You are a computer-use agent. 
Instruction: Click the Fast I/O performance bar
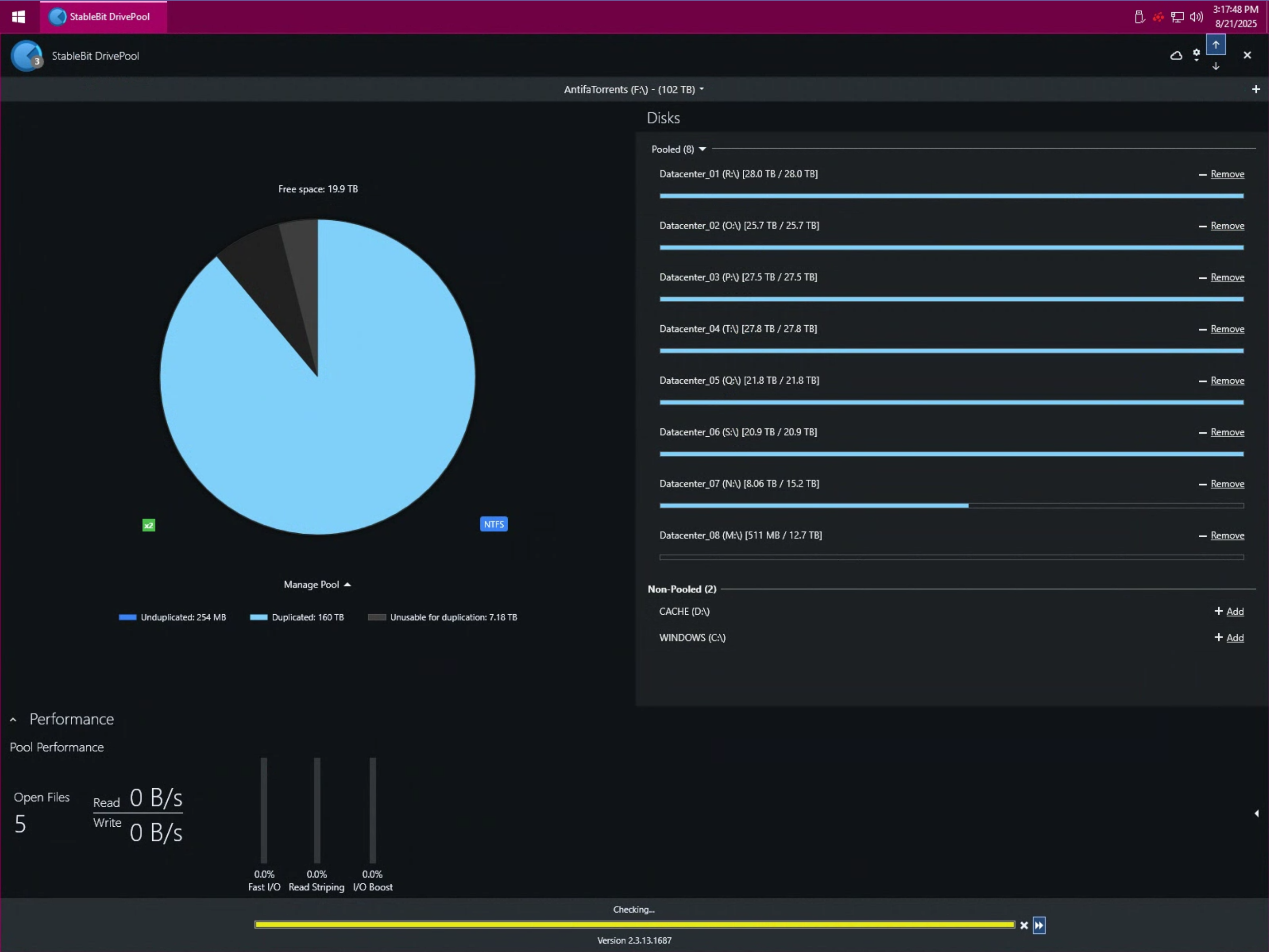[x=264, y=810]
